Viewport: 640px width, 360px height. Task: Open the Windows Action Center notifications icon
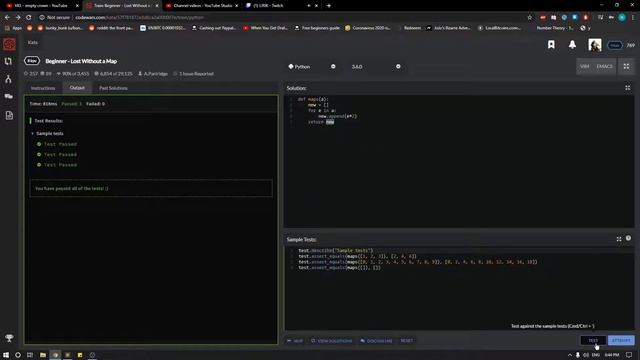[x=629, y=355]
